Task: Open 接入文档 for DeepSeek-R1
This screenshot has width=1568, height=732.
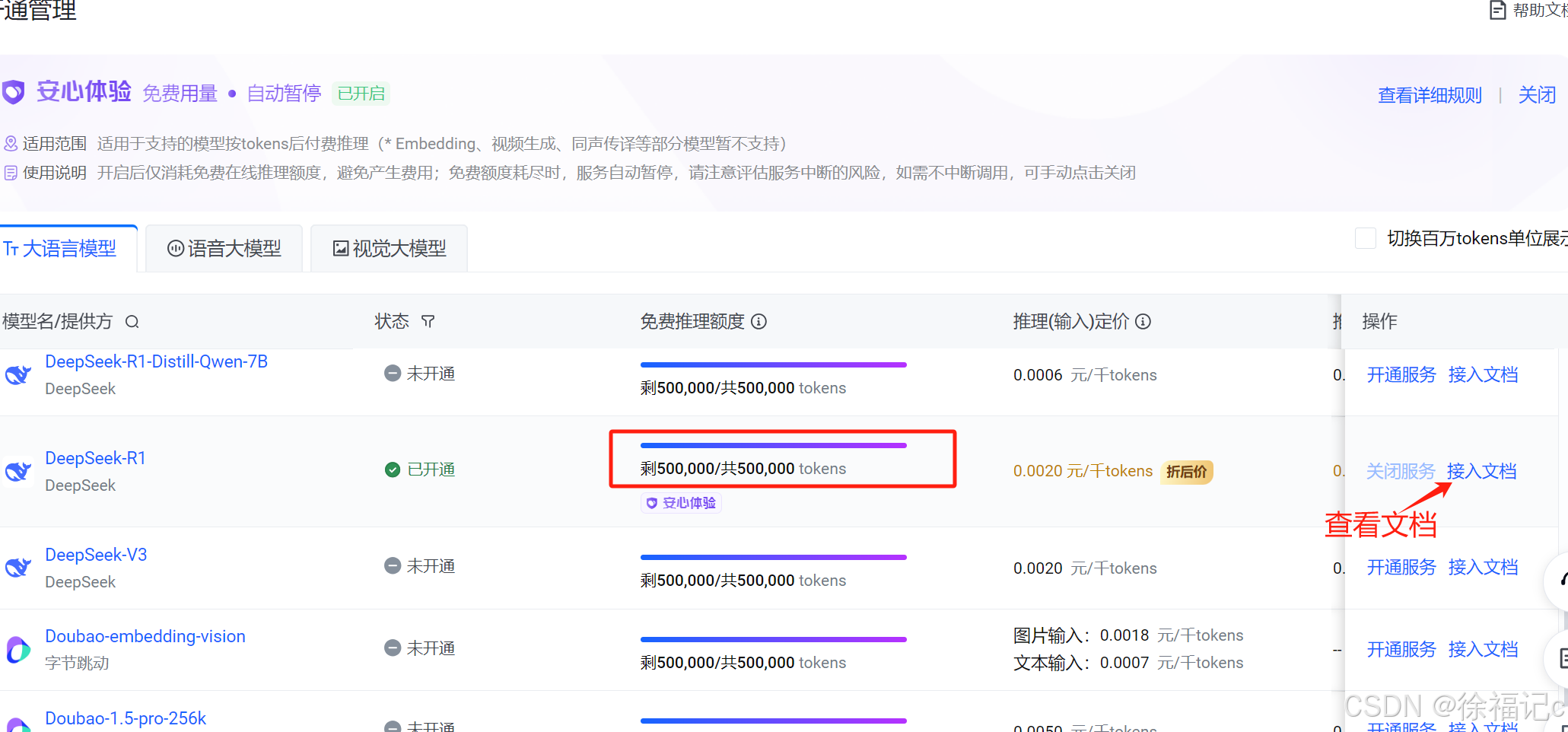Action: 1481,471
